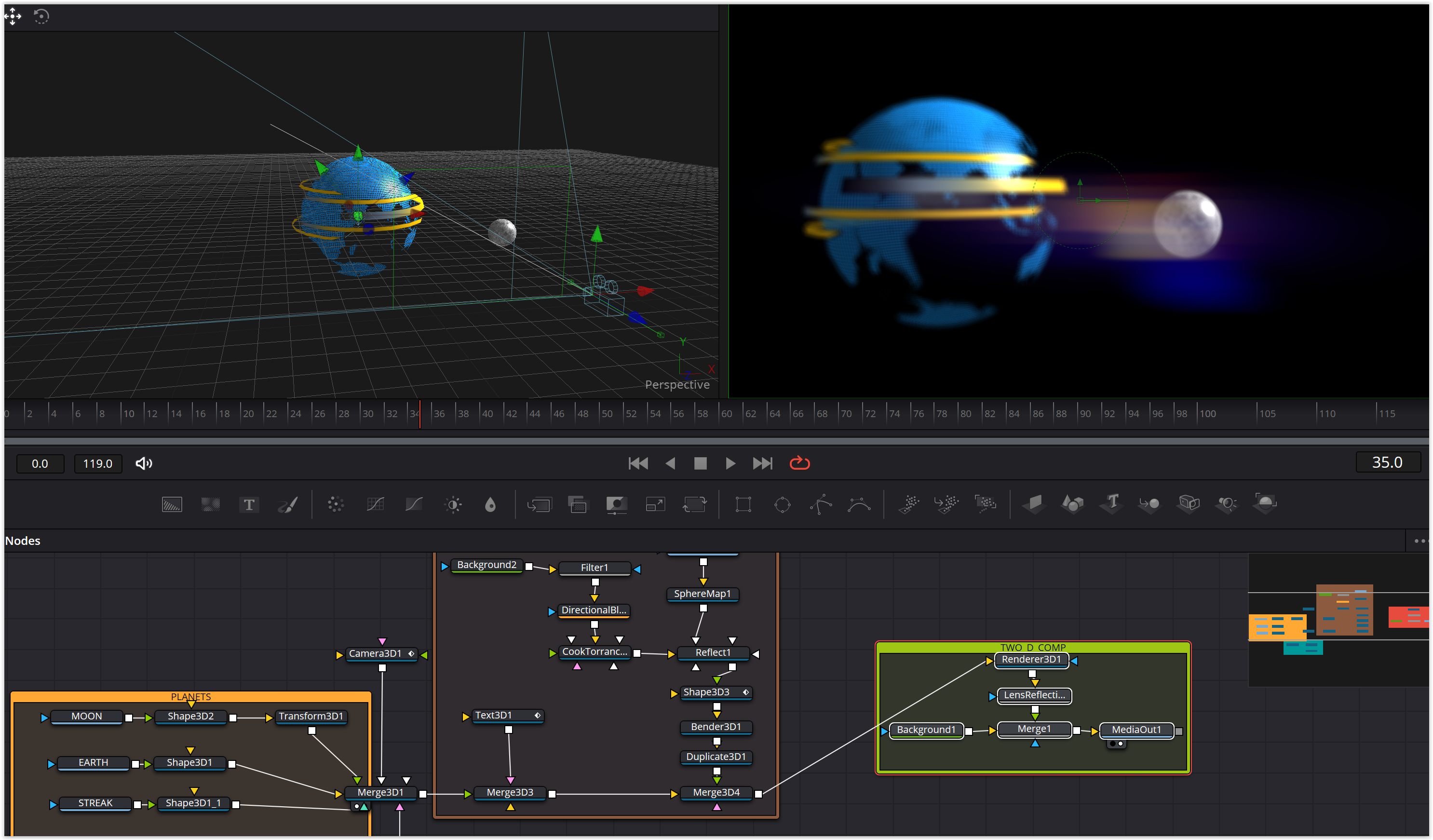Toggle the viewer indicator dots under MediaOut1

coord(1116,744)
